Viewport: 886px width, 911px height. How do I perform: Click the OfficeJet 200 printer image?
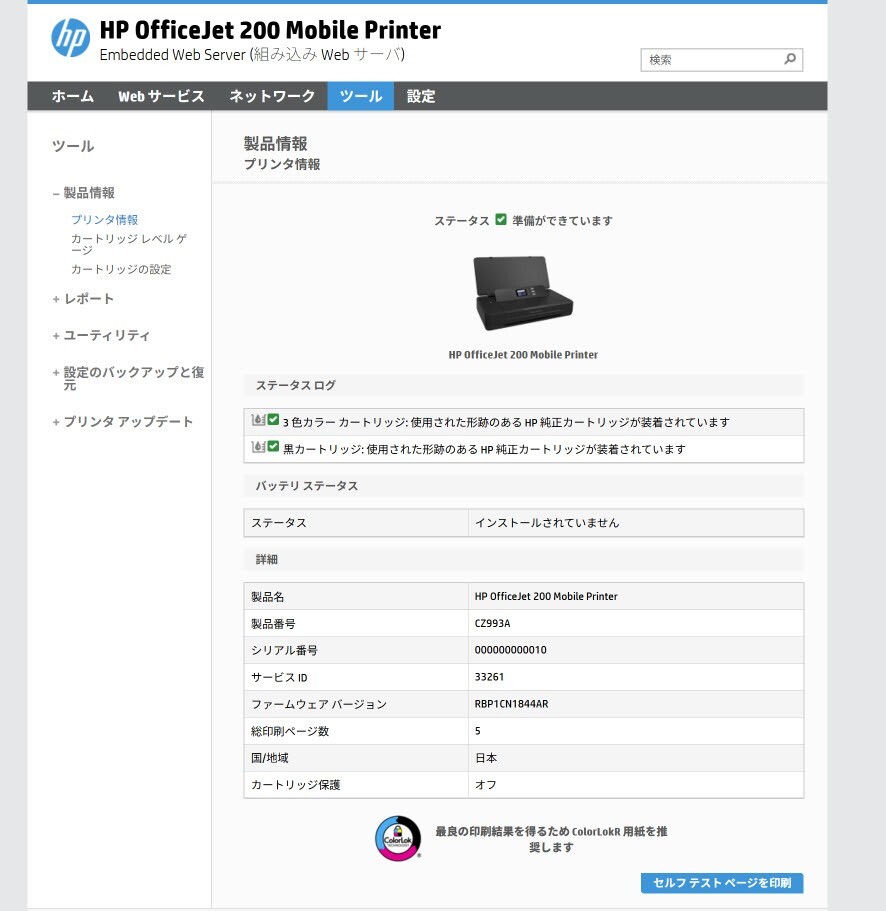click(x=523, y=293)
